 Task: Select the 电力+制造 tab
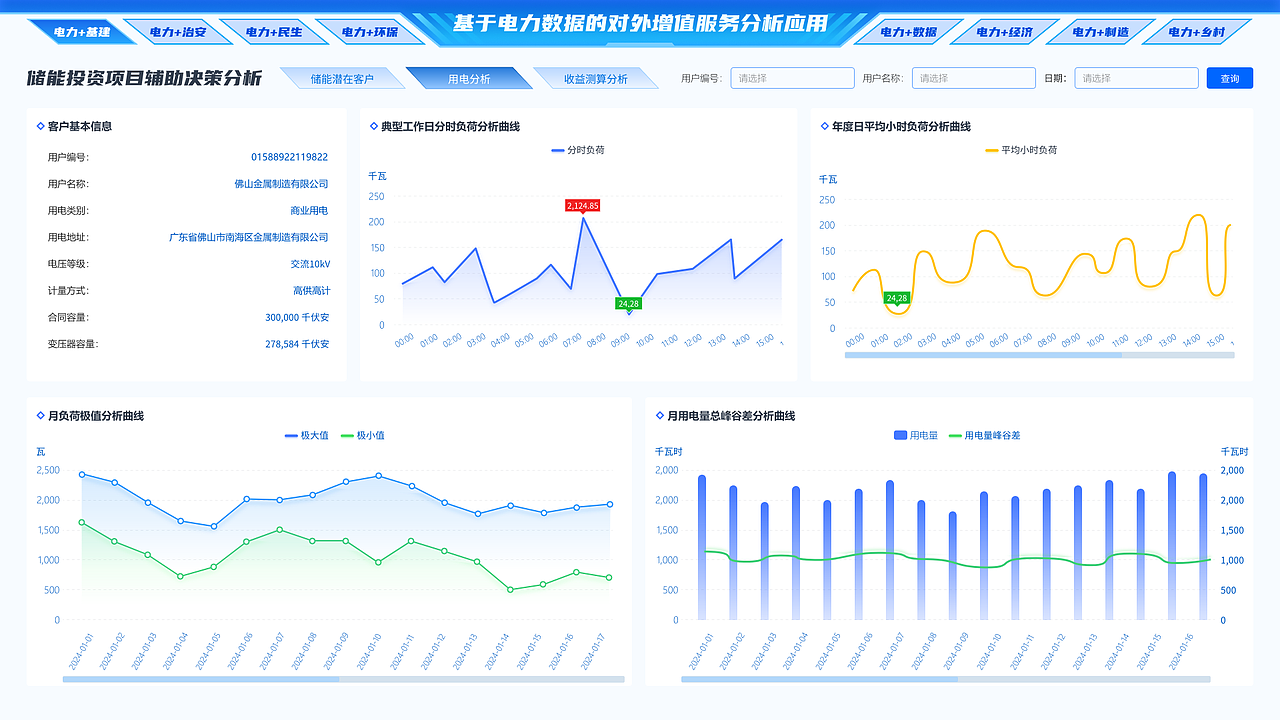(x=1101, y=32)
